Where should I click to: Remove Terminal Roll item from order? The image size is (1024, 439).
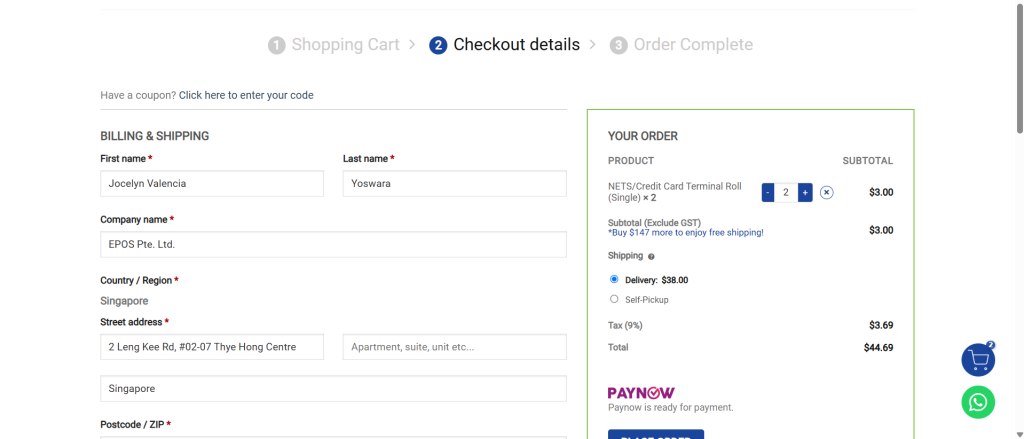[827, 192]
